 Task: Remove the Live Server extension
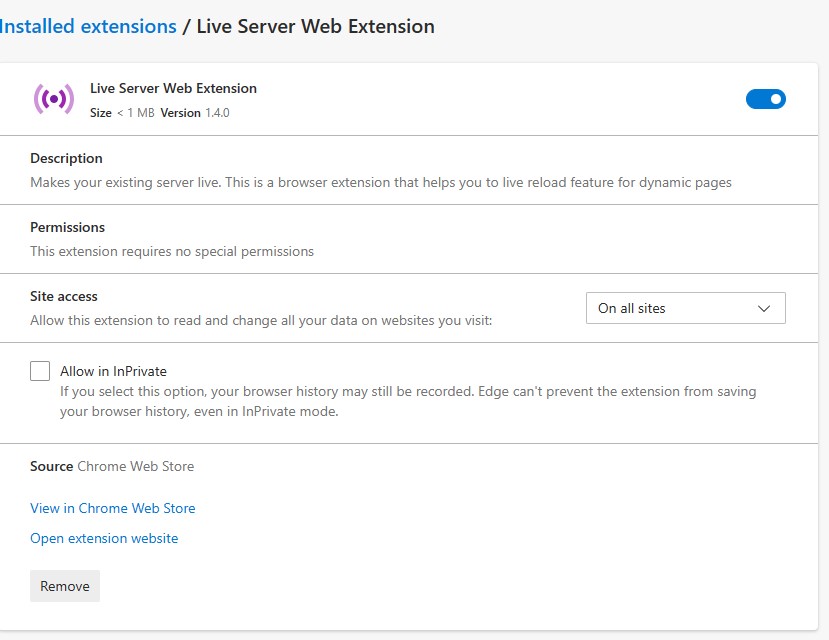(x=65, y=586)
